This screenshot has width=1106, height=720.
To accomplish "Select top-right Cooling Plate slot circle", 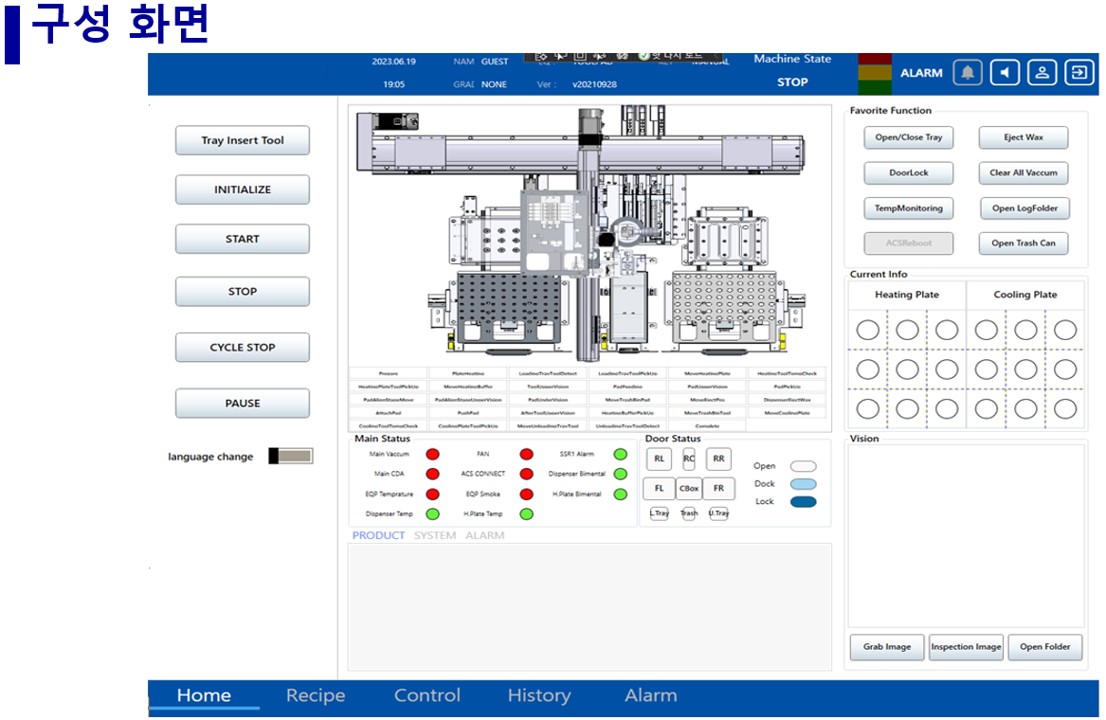I will pyautogui.click(x=1065, y=329).
